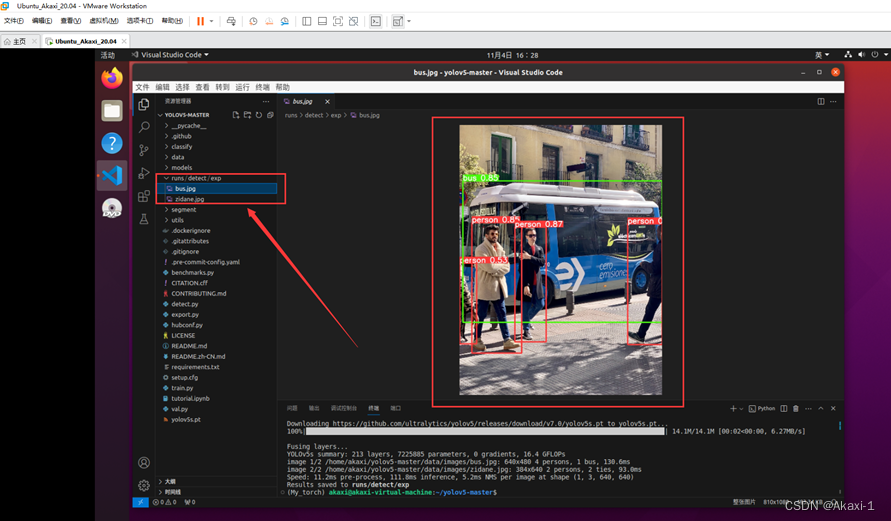Open terminal launch profile dropdown arrow
The height and width of the screenshot is (521, 891).
tap(741, 409)
